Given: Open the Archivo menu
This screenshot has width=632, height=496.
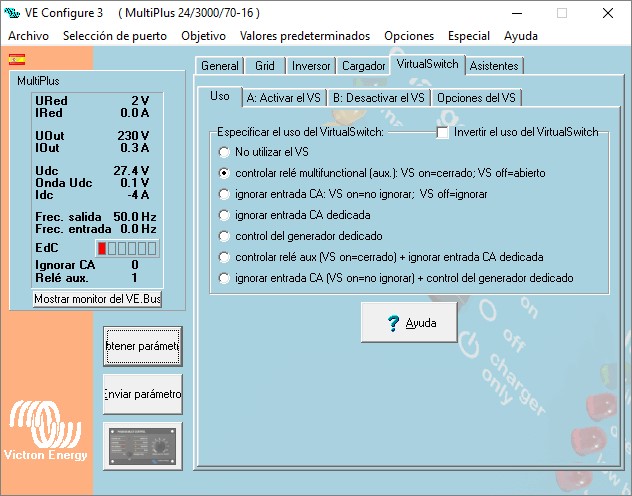Looking at the screenshot, I should coord(28,36).
